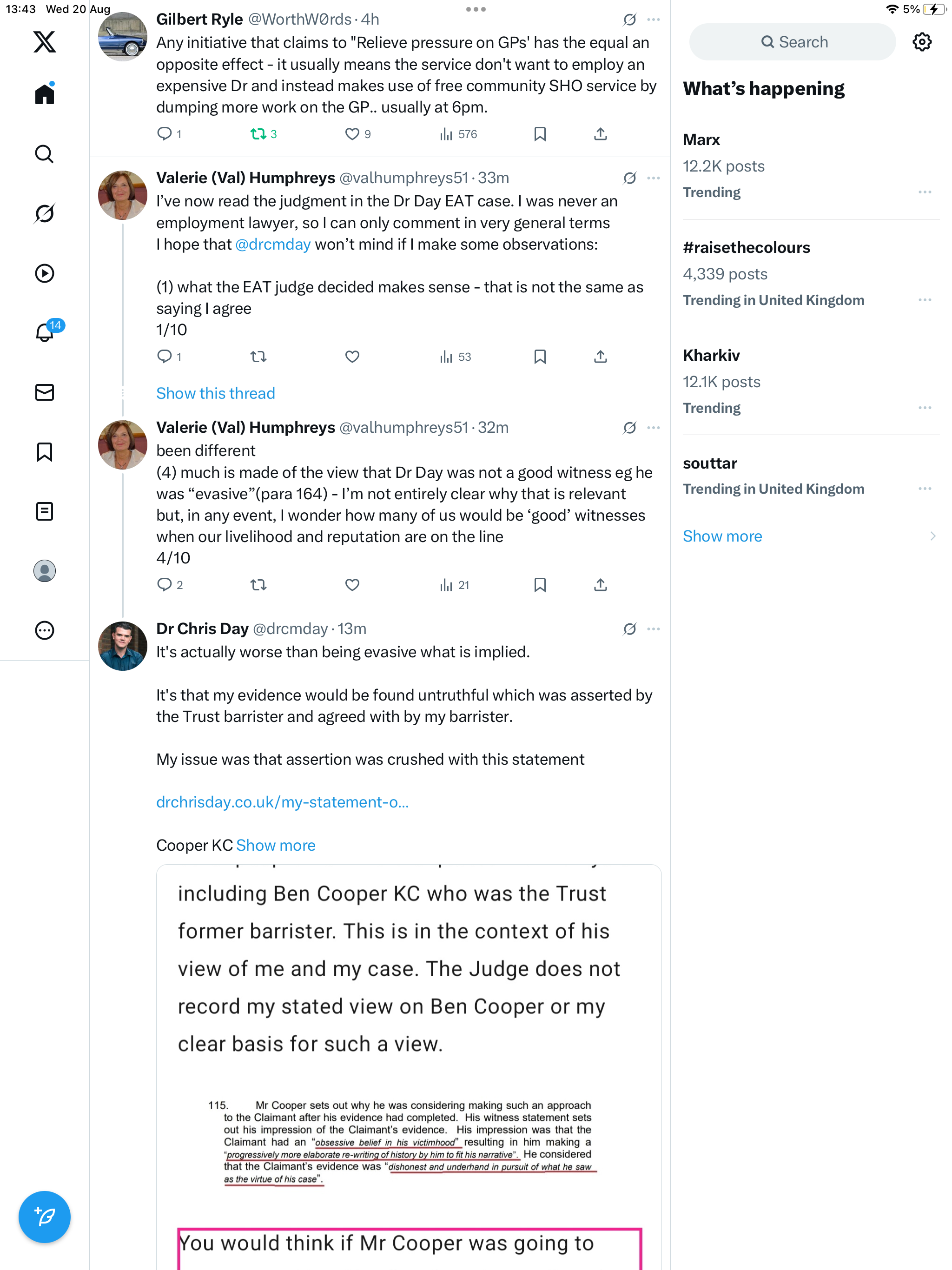Screen dimensions: 952x1270
Task: Bookmark Valerie's 4/10 post
Action: click(x=540, y=585)
